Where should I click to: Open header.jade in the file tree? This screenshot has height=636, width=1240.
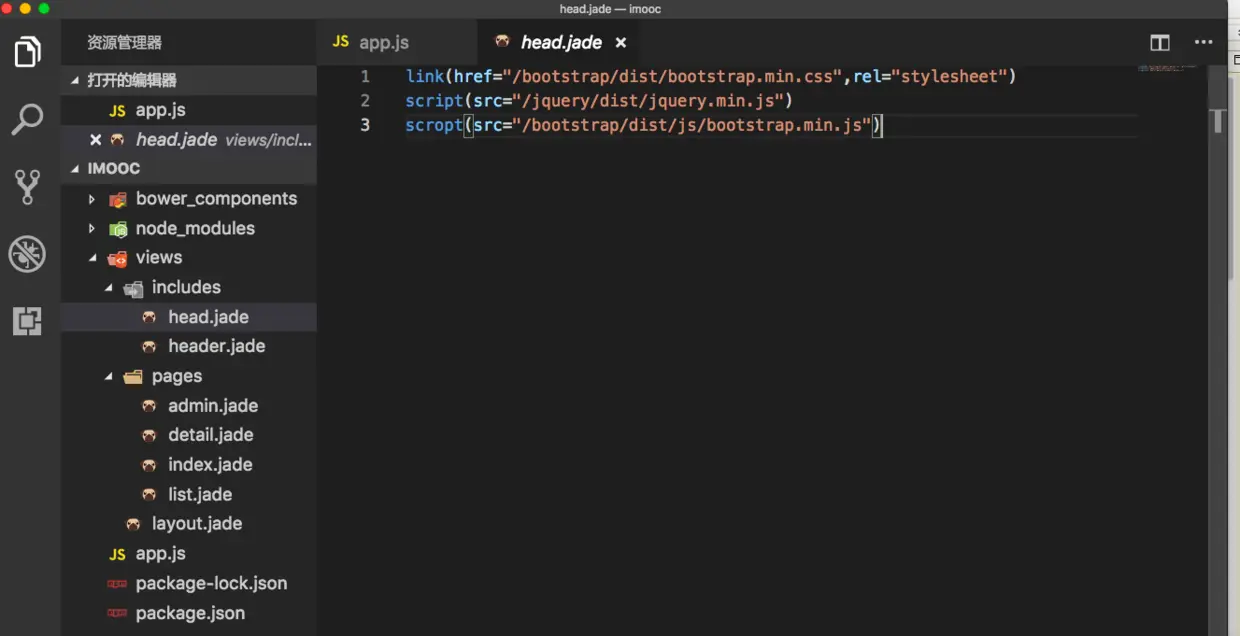coord(189,346)
